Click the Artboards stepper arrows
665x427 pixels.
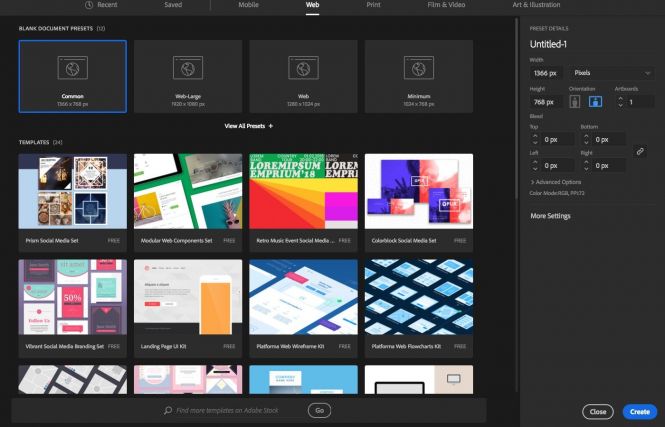[x=620, y=102]
